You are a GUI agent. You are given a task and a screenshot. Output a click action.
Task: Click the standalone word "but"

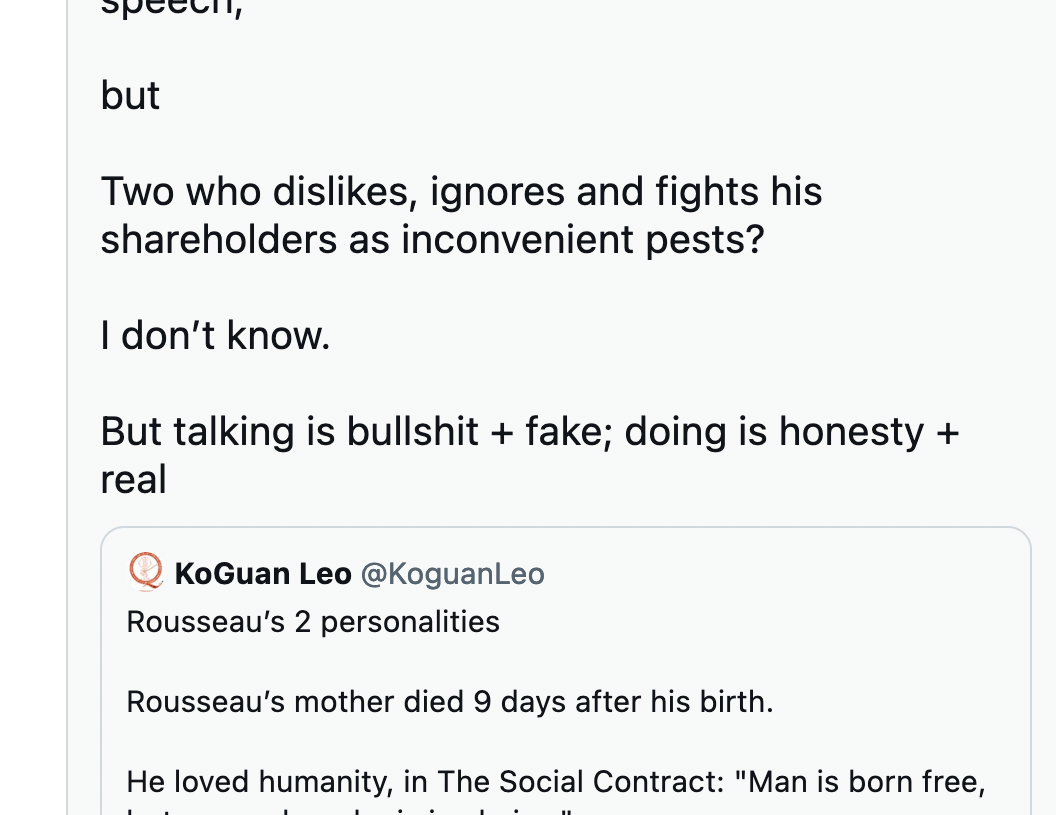point(130,95)
